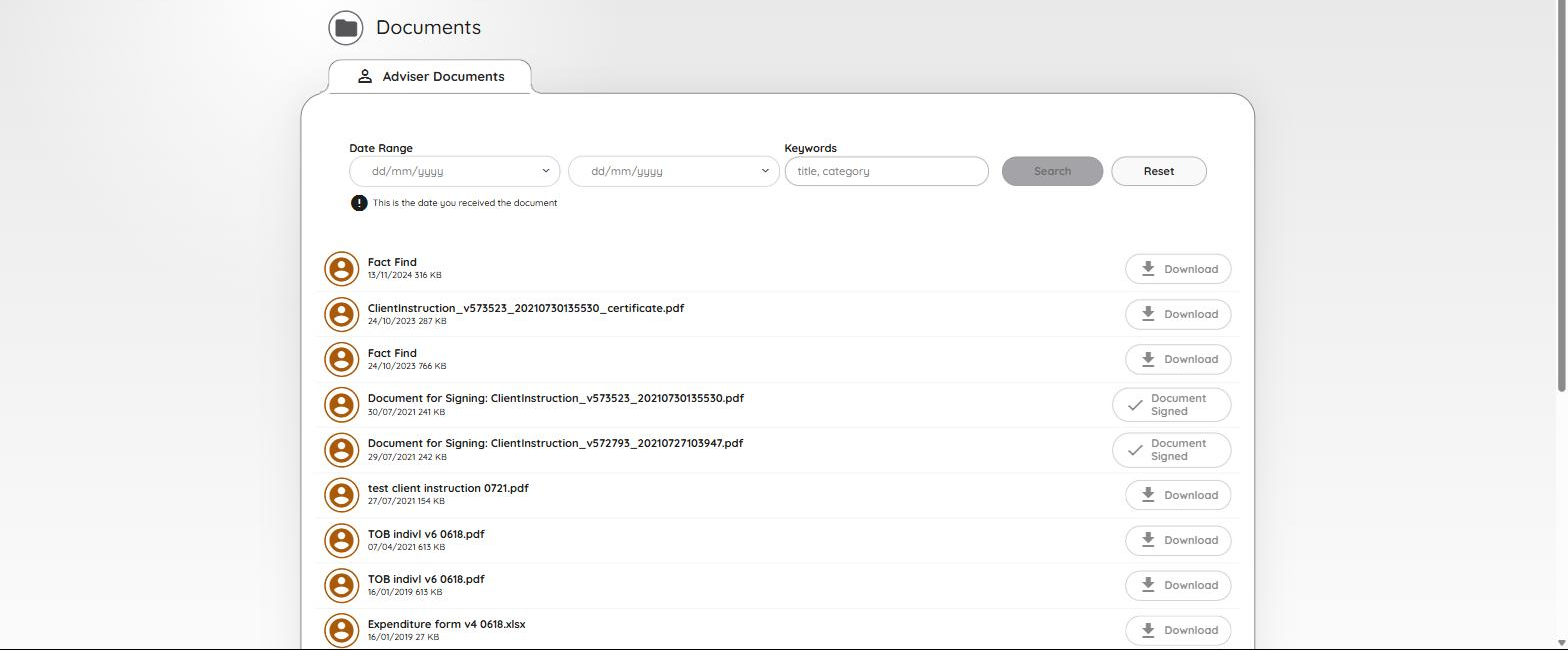The image size is (1568, 650).
Task: Select Fact Find title dated 13/11/2024
Action: coord(392,262)
